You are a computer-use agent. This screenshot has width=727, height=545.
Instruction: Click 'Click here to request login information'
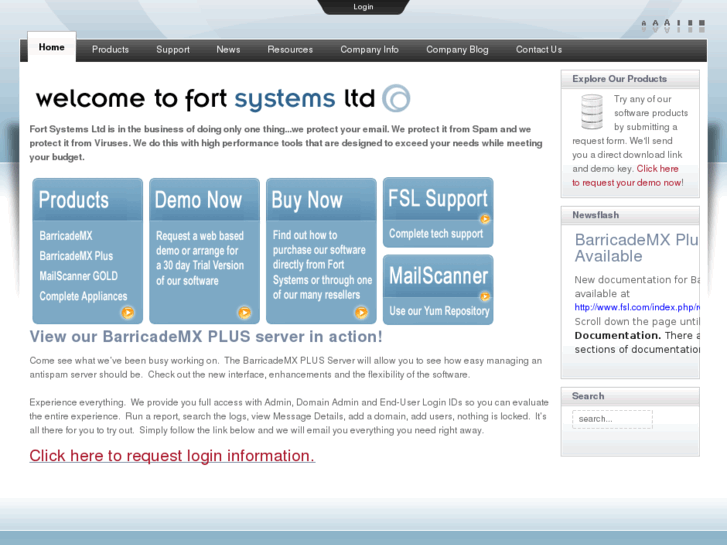[x=172, y=455]
